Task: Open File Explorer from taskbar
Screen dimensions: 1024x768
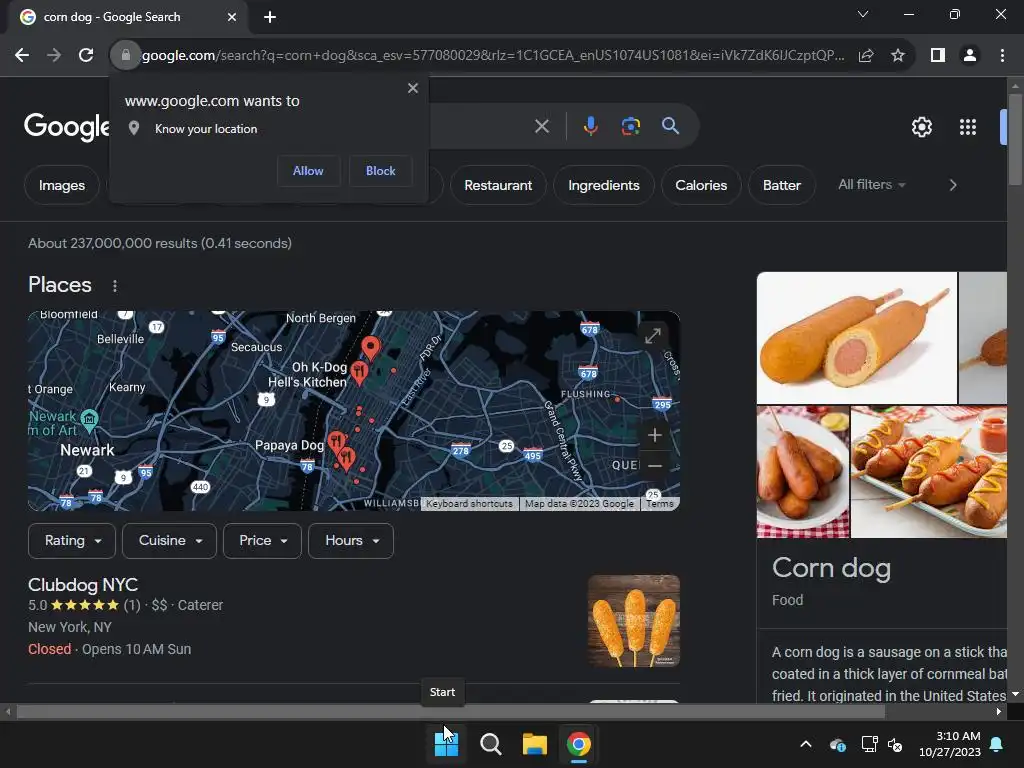Action: [x=534, y=744]
